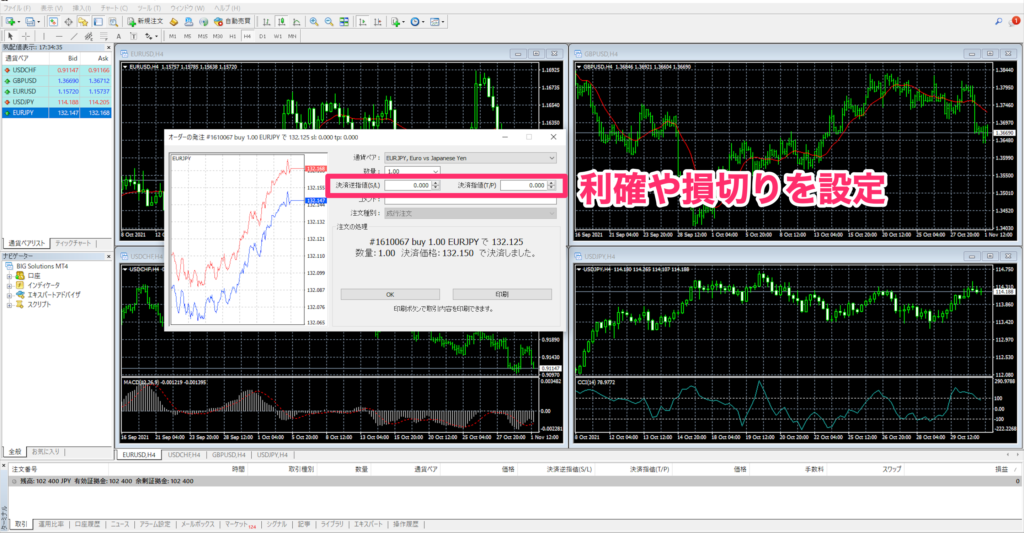Screen dimensions: 1024x533
Task: Confirm order with OK button
Action: coord(390,295)
